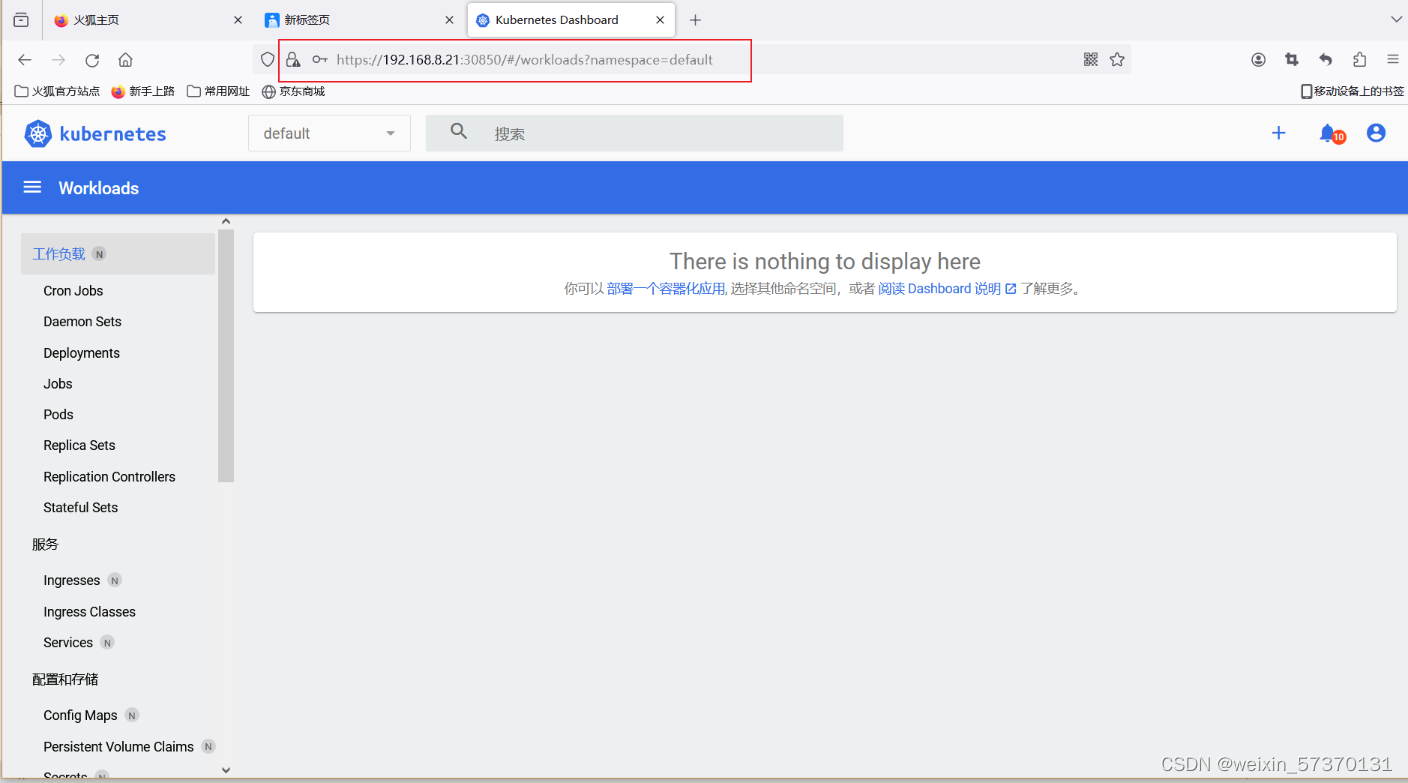Open the 阅读 Dashboard 说明 link
Image resolution: width=1408 pixels, height=783 pixels.
(947, 289)
